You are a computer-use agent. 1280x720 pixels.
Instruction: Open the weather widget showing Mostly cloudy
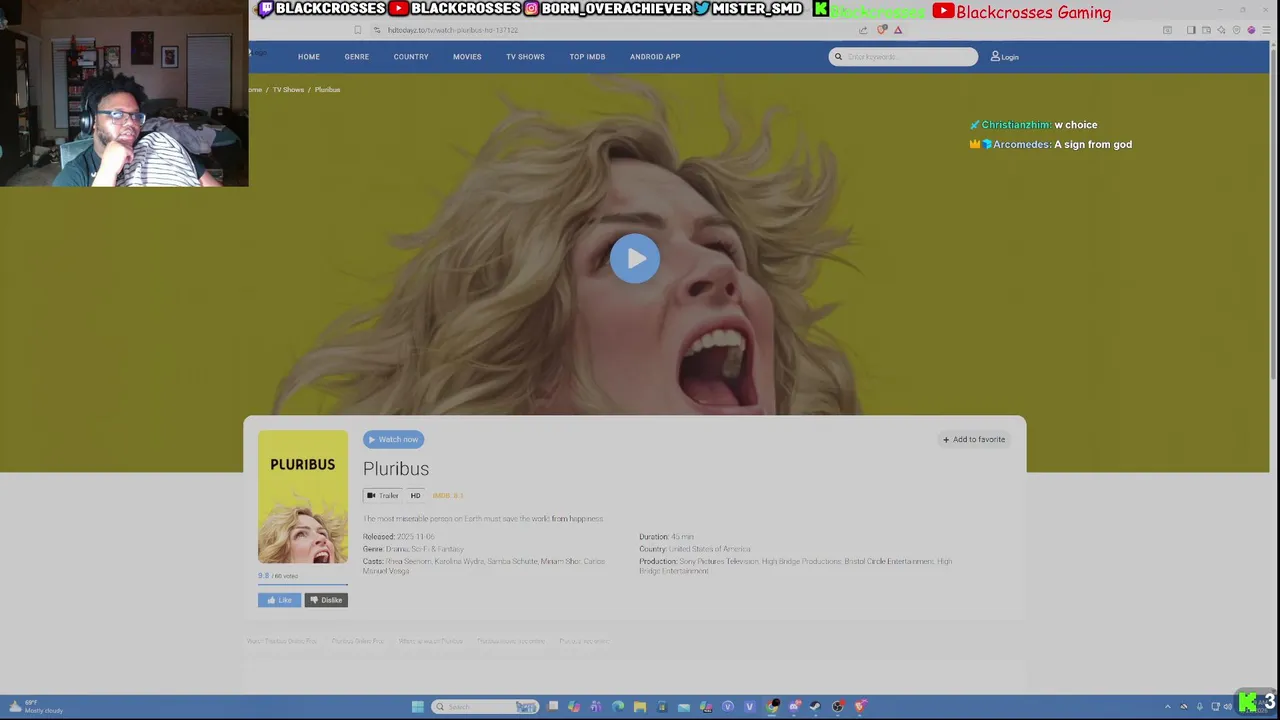click(x=36, y=707)
